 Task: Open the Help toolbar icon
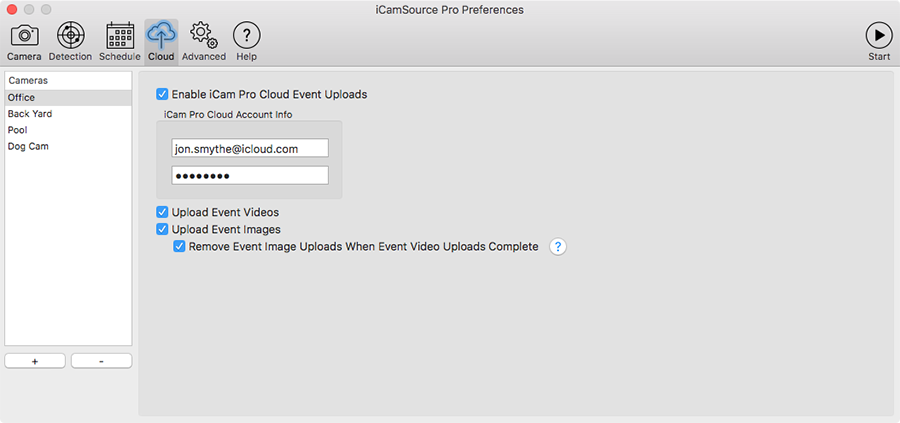coord(246,41)
